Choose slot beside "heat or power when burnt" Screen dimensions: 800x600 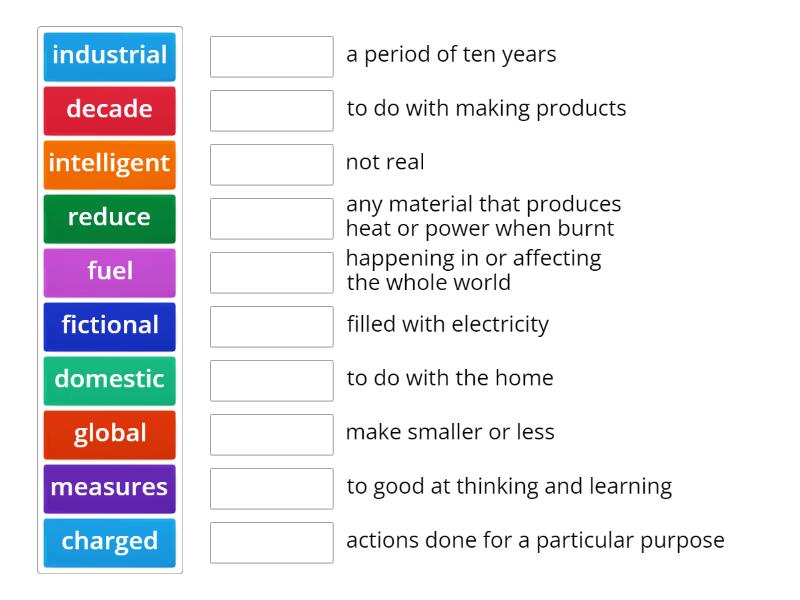point(272,218)
